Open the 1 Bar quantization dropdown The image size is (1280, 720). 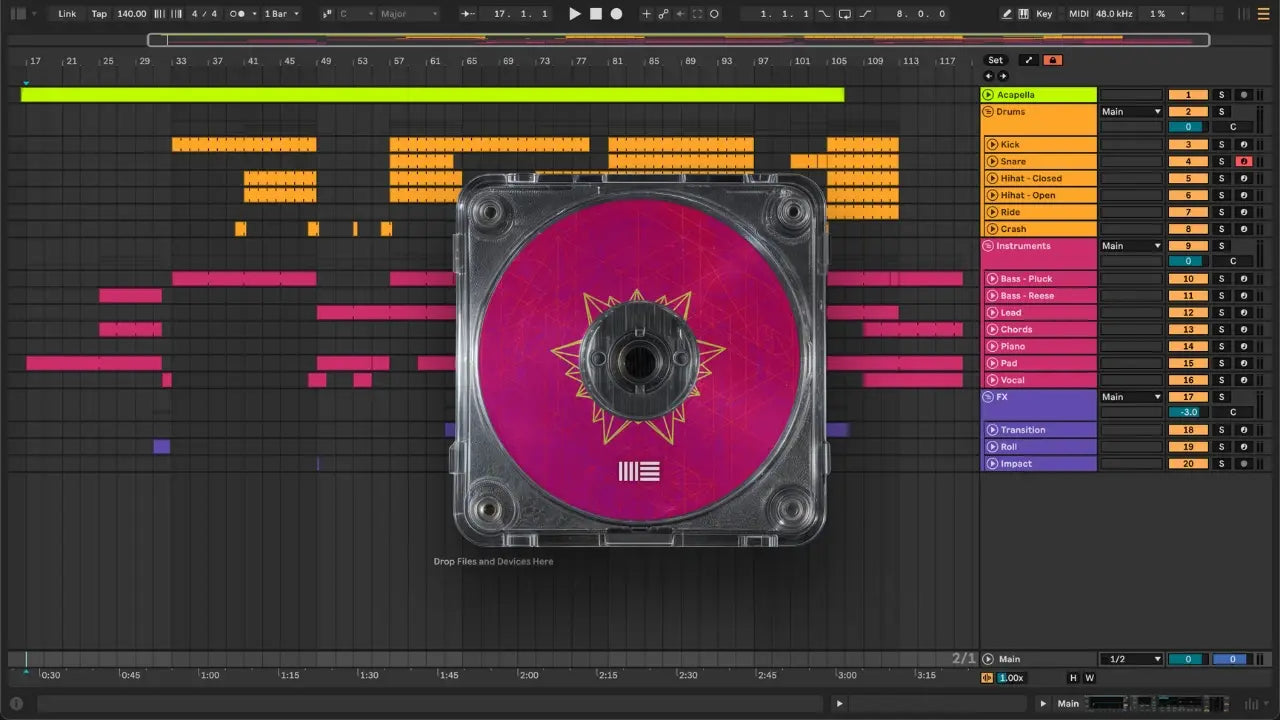tap(281, 14)
